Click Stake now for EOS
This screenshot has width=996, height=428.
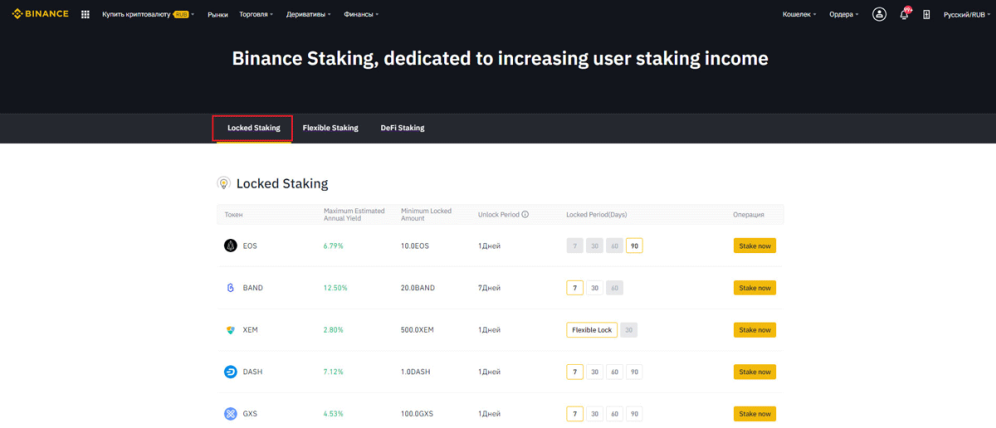[x=755, y=246]
